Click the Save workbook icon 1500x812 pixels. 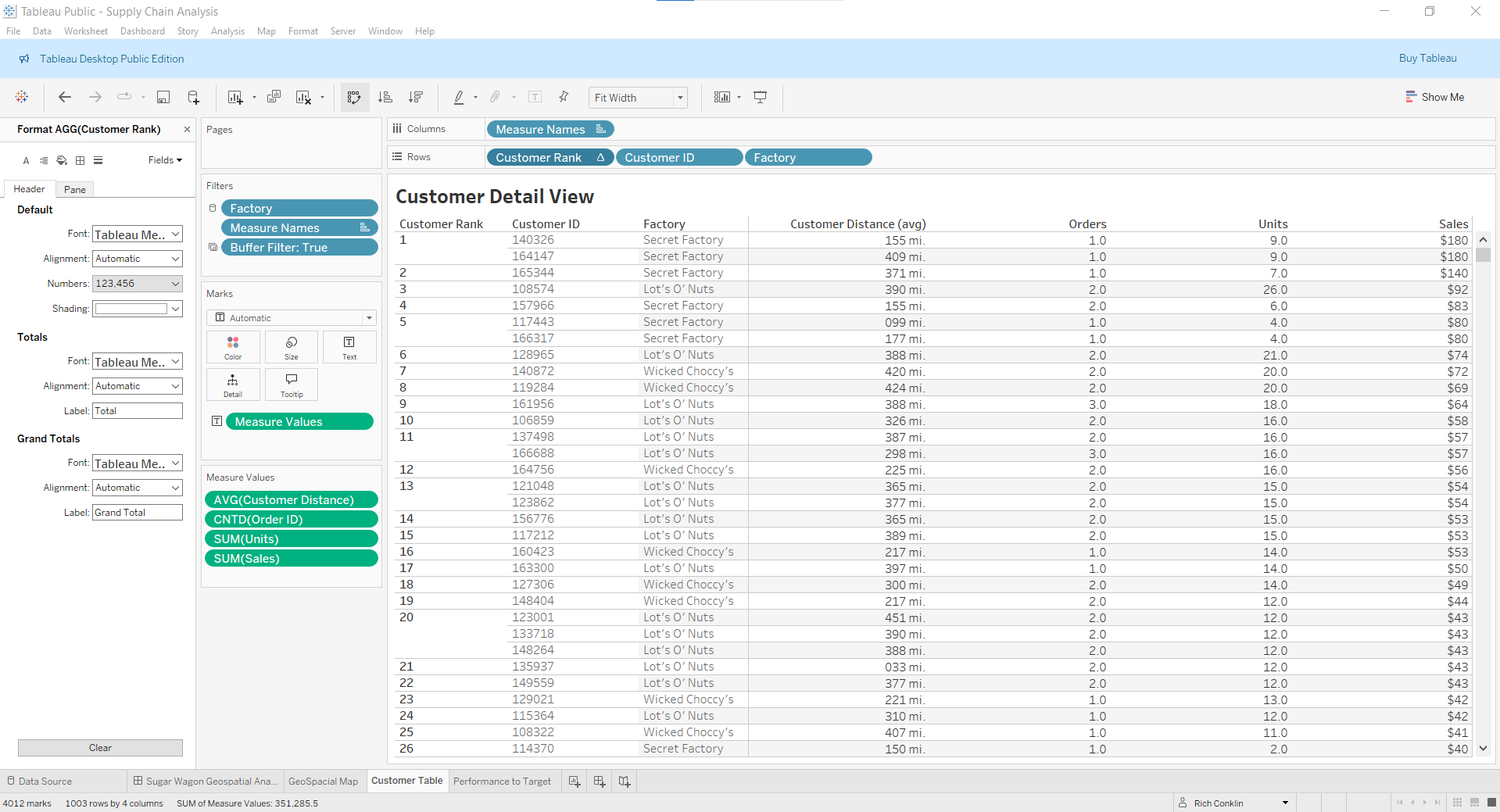tap(163, 97)
